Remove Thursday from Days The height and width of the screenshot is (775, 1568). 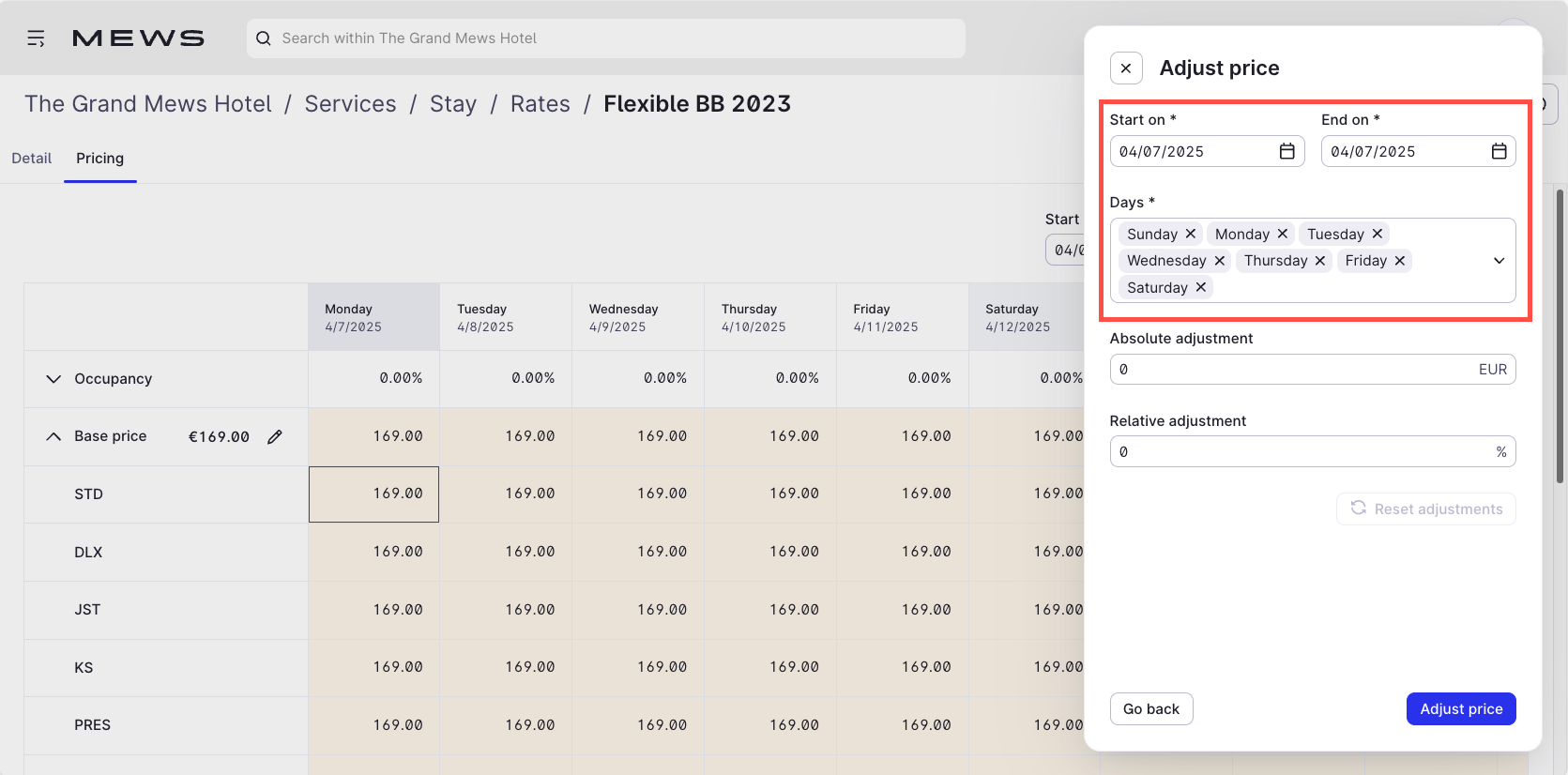point(1320,261)
